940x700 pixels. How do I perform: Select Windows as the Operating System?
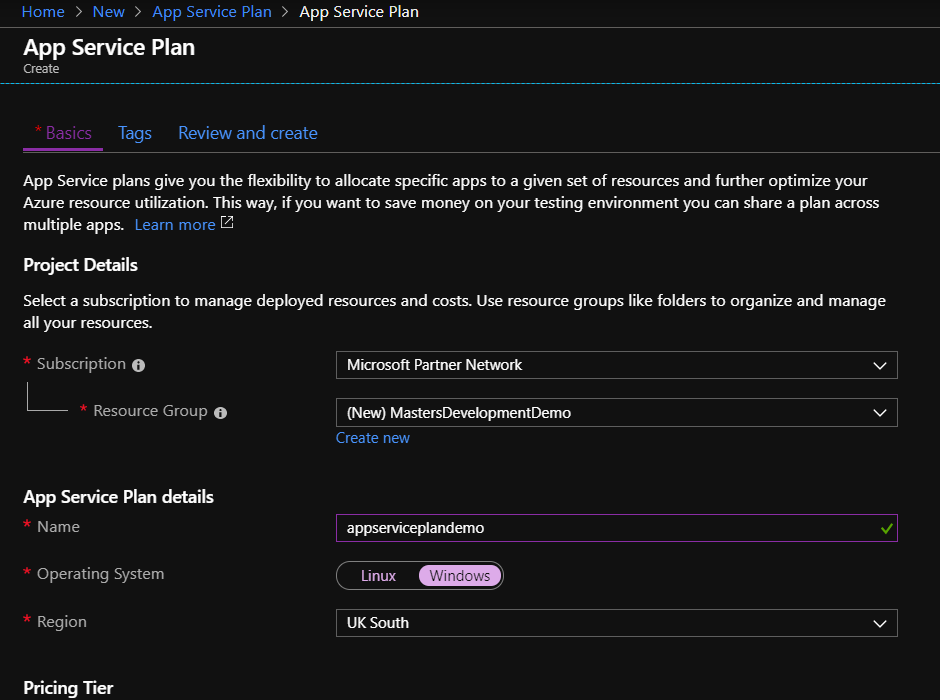[x=460, y=575]
